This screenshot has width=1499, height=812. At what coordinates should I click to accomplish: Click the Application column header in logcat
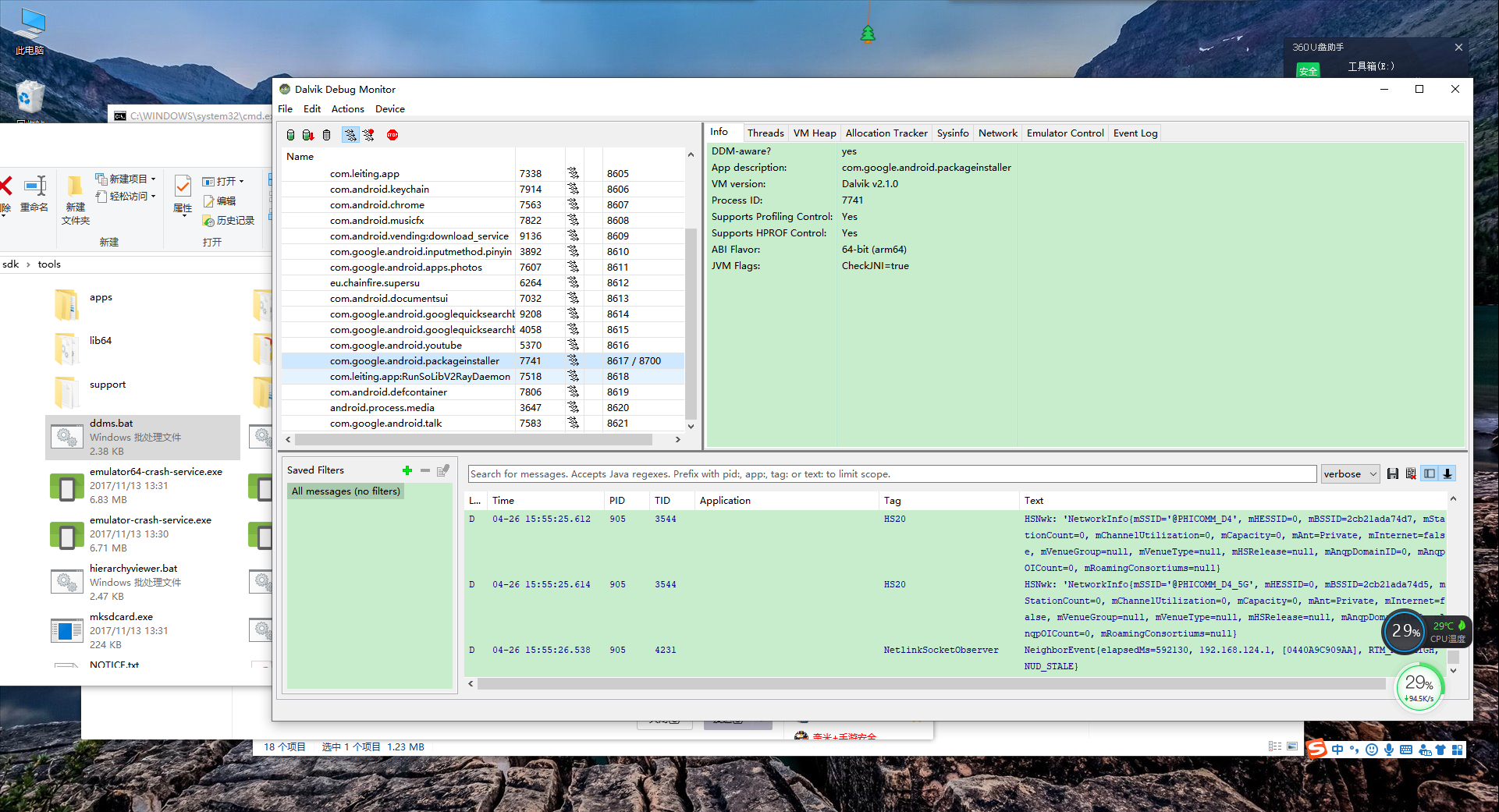(787, 501)
